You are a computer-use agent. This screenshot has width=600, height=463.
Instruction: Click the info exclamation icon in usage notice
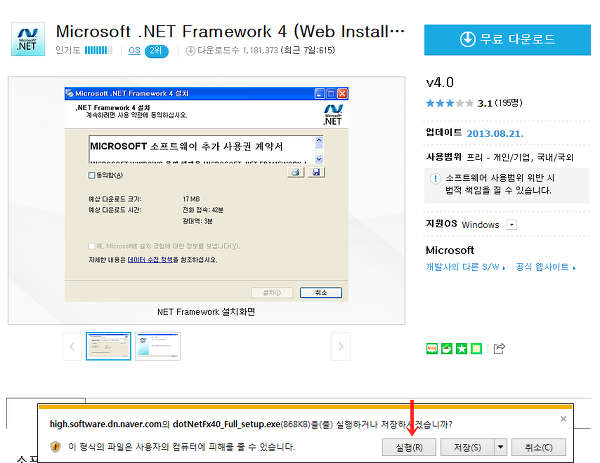[435, 179]
